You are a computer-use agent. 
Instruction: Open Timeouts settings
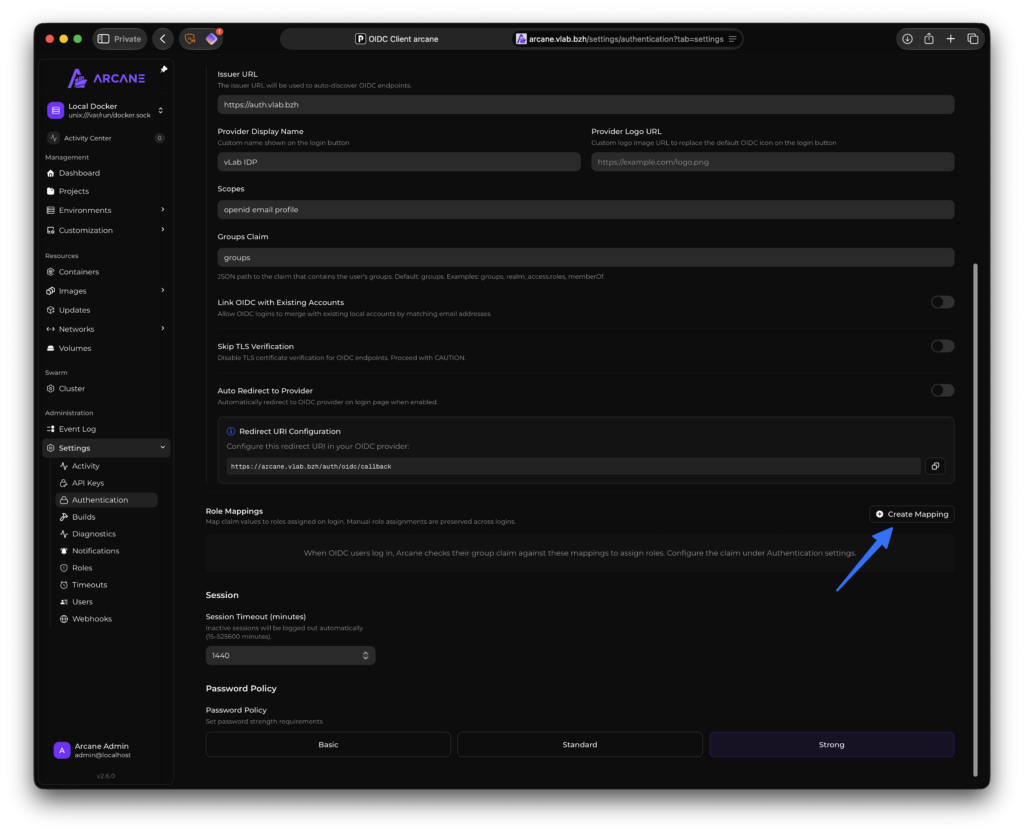point(89,585)
